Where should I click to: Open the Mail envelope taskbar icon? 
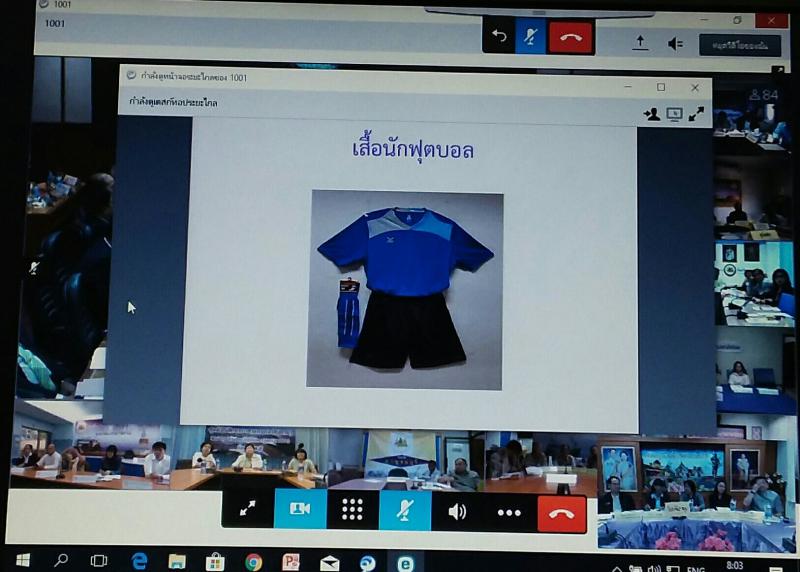pos(329,563)
